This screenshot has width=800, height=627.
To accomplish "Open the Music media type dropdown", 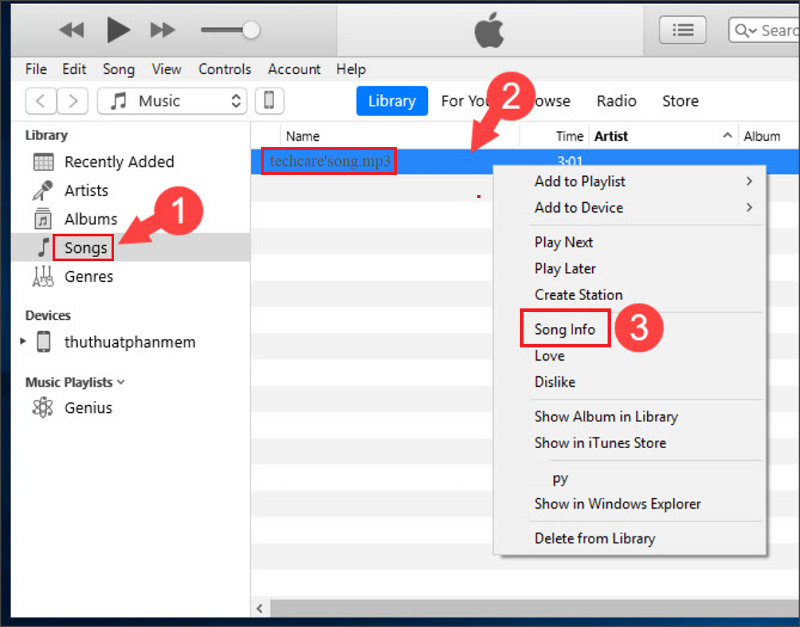I will (x=178, y=101).
